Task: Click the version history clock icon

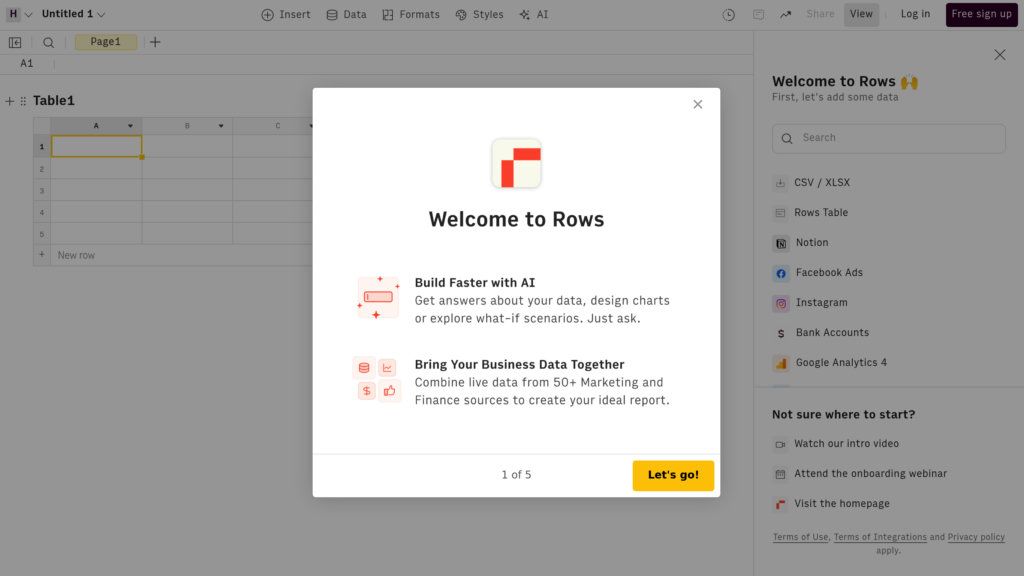Action: [727, 14]
